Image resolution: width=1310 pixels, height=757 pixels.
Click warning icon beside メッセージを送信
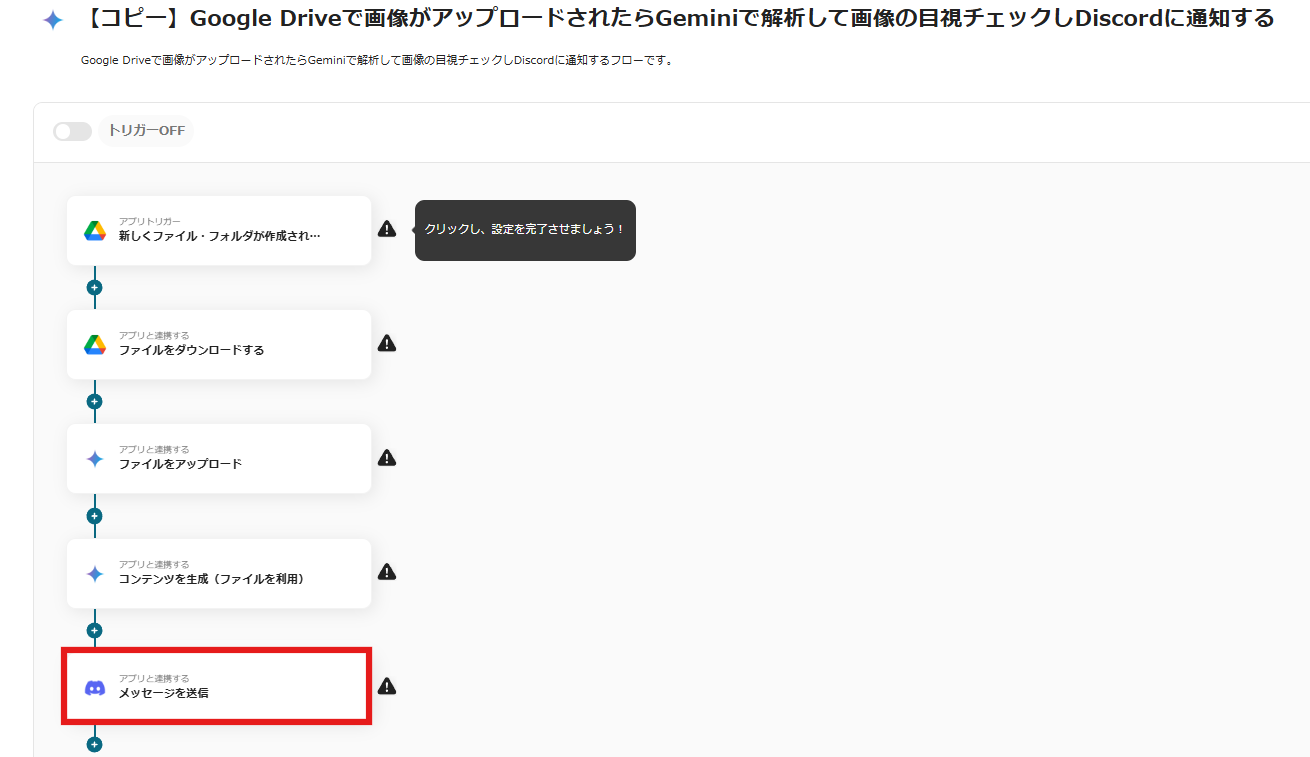click(387, 686)
